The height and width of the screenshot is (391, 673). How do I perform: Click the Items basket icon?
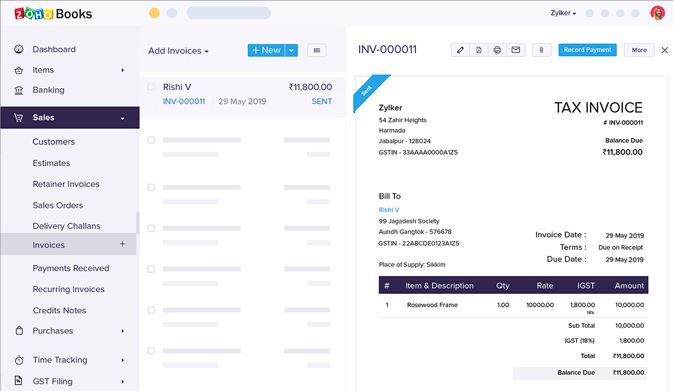(18, 70)
